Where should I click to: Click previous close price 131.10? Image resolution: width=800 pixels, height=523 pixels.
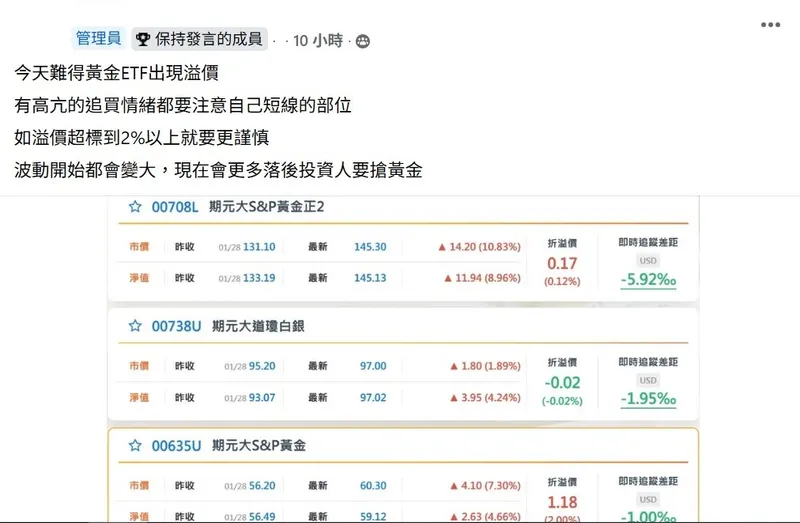click(259, 247)
